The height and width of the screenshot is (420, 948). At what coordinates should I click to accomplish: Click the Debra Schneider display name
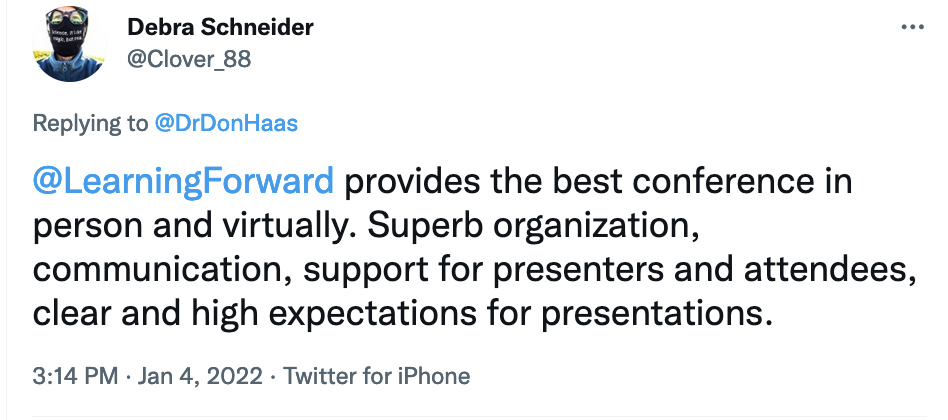pyautogui.click(x=220, y=27)
